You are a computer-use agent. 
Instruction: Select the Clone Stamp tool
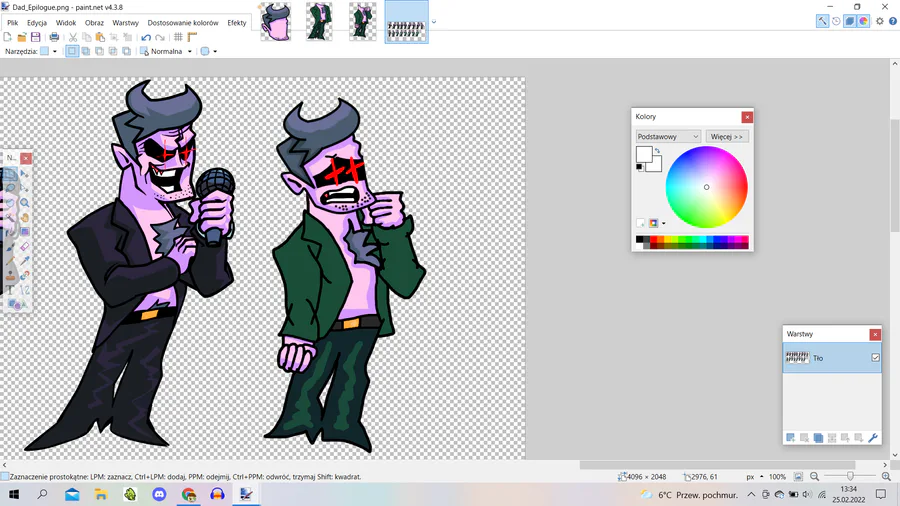click(10, 276)
